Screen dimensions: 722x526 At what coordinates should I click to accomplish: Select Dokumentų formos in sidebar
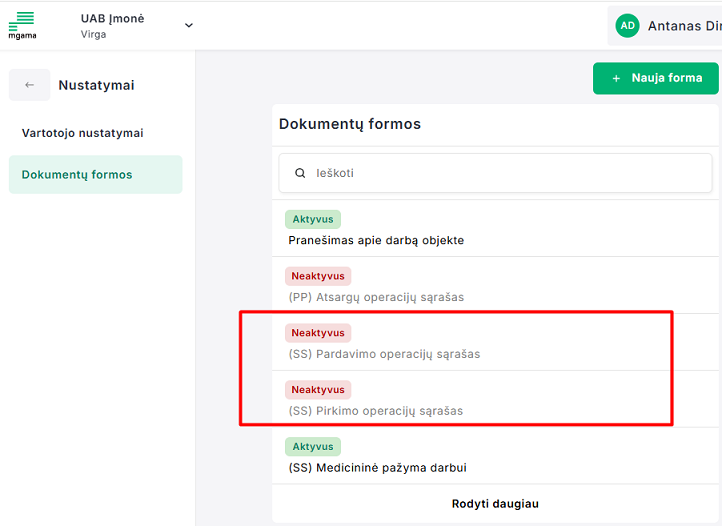77,174
